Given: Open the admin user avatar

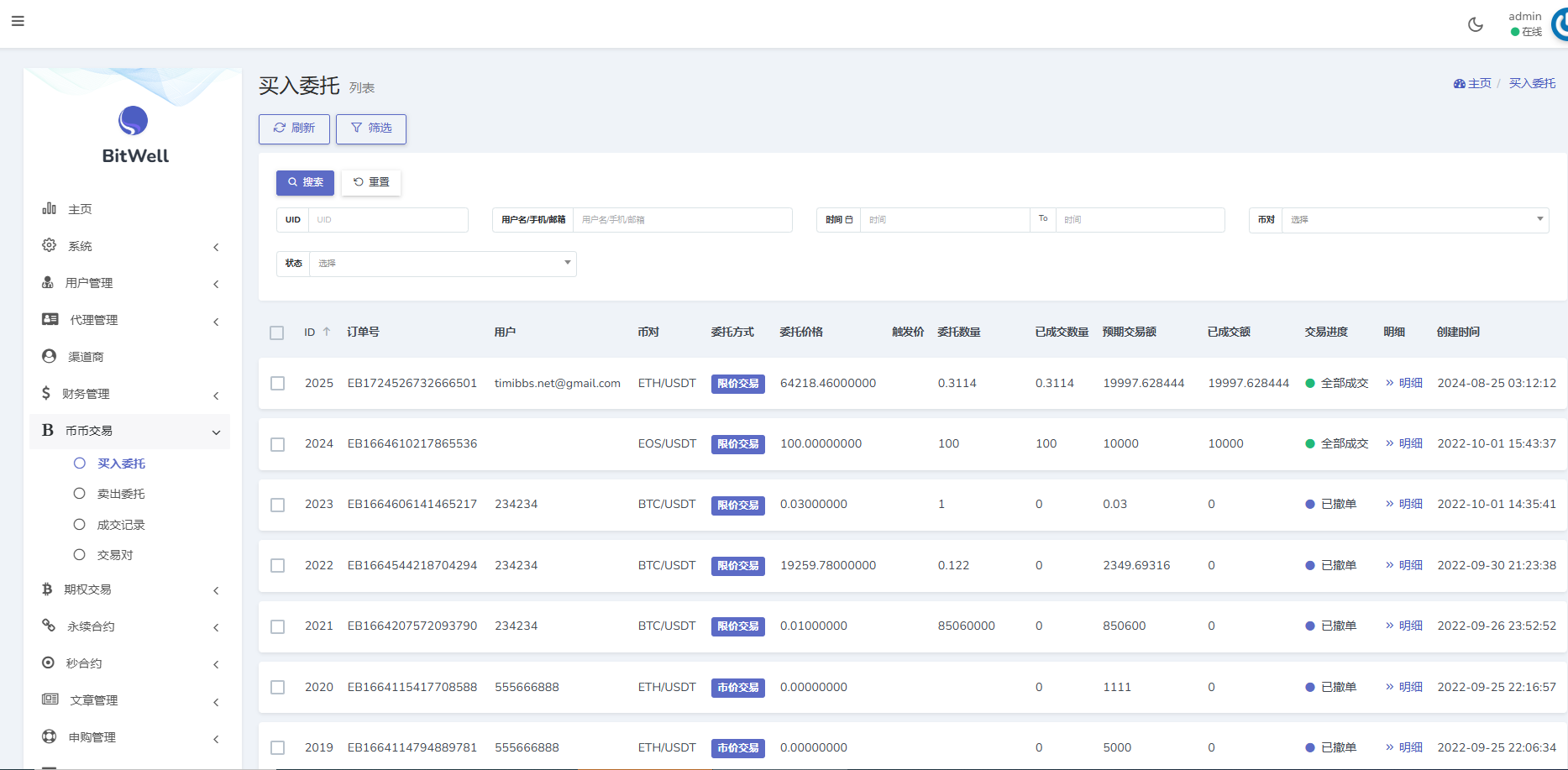Looking at the screenshot, I should click(1560, 24).
